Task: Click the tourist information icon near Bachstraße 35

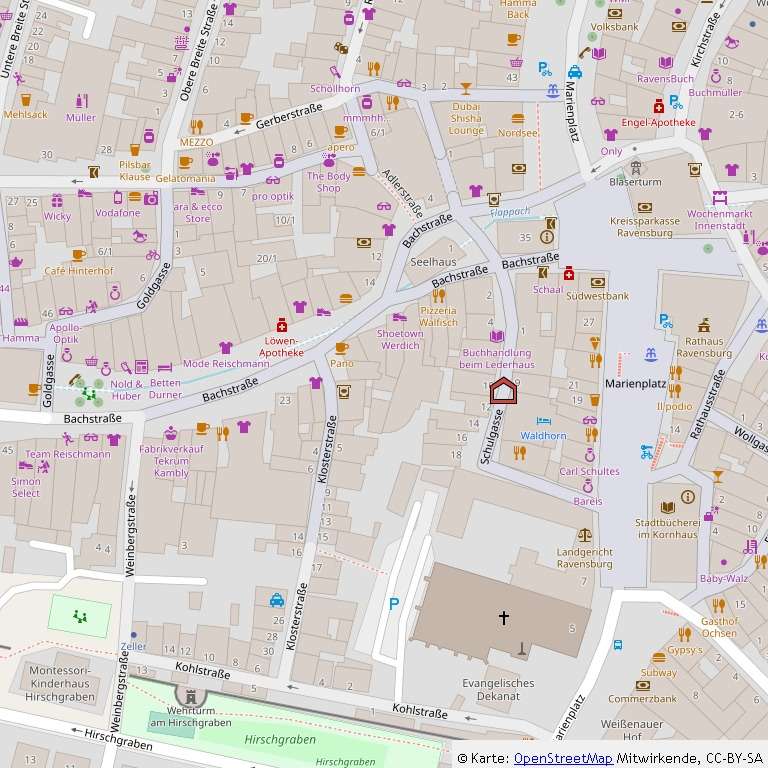Action: (547, 238)
